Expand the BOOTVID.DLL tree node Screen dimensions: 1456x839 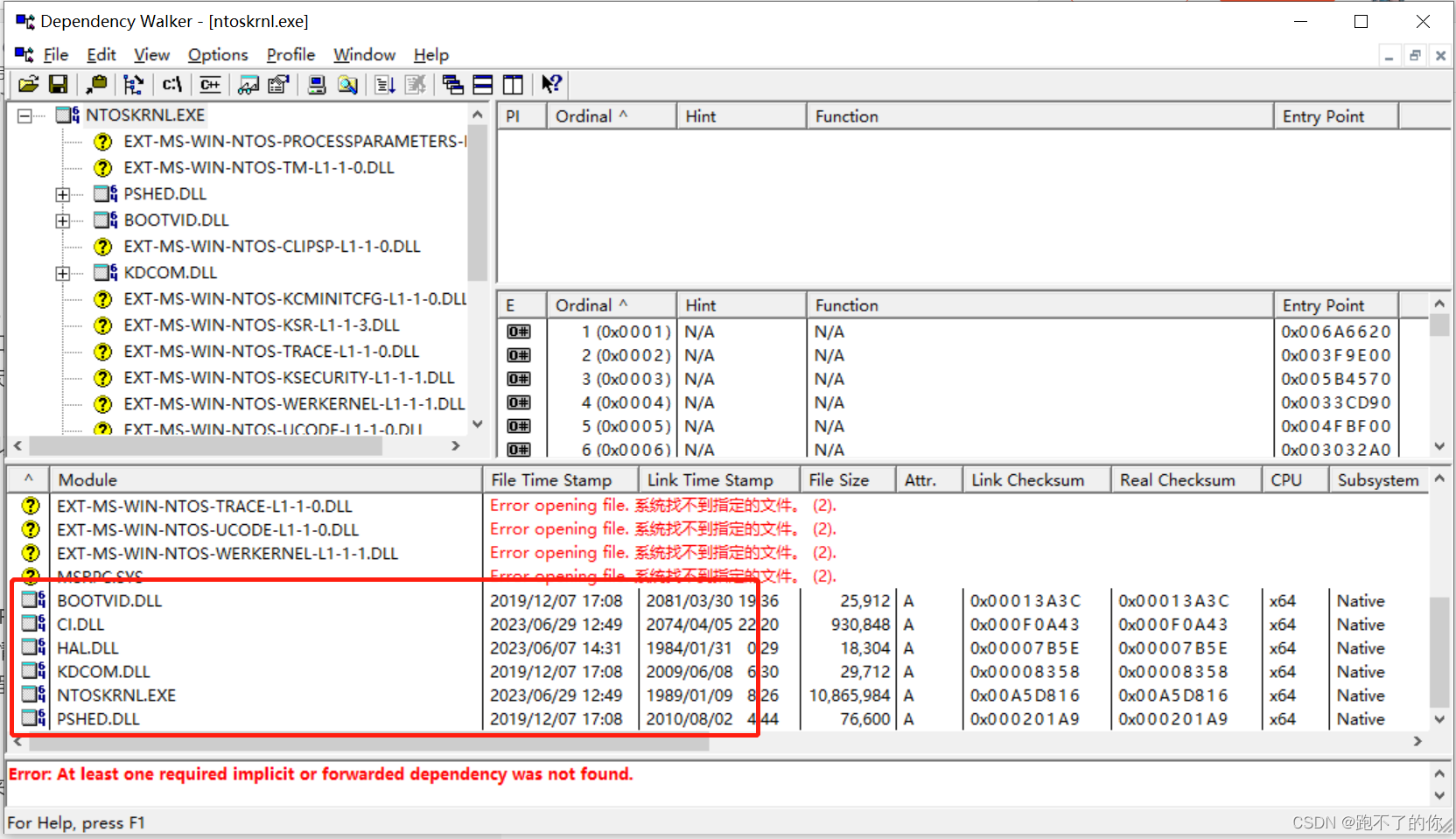[63, 220]
